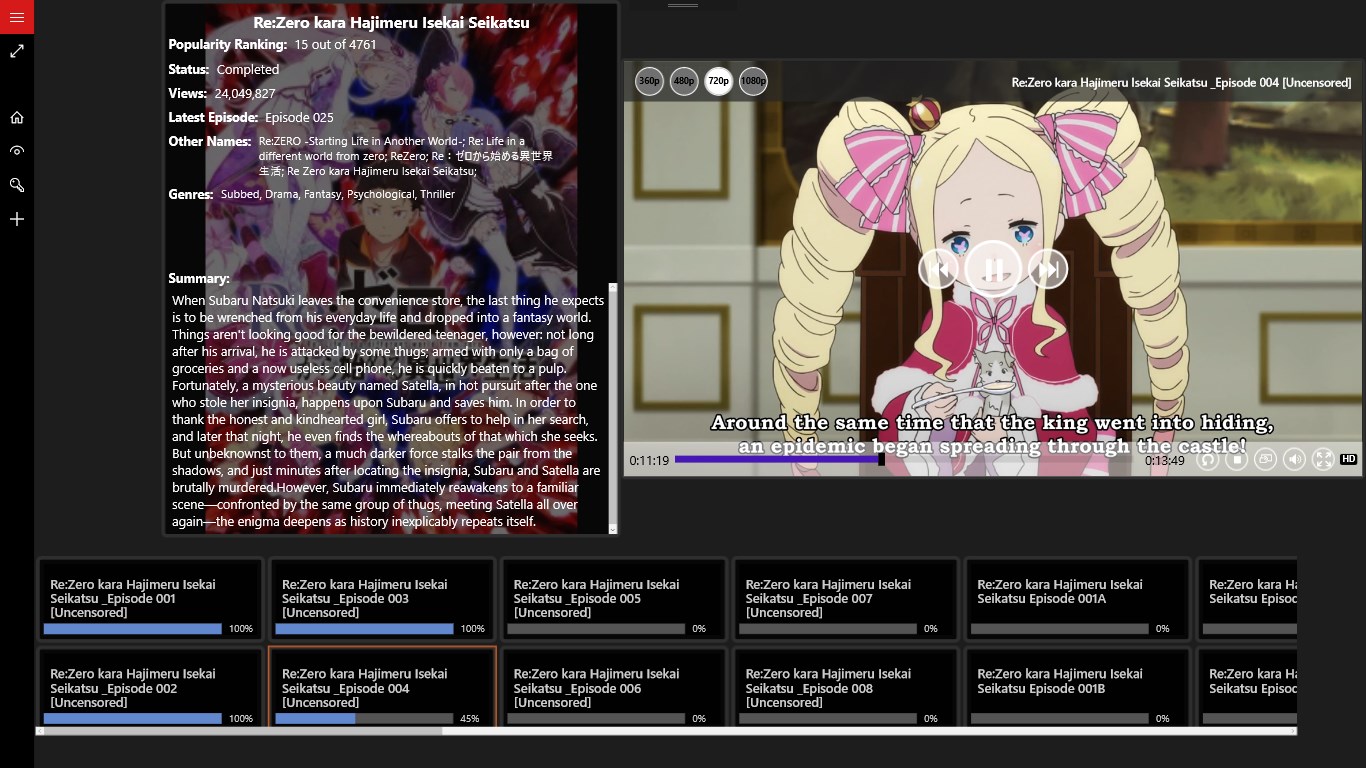Click Popularity Ranking value '15 out of 4761'
The width and height of the screenshot is (1366, 768).
point(335,44)
